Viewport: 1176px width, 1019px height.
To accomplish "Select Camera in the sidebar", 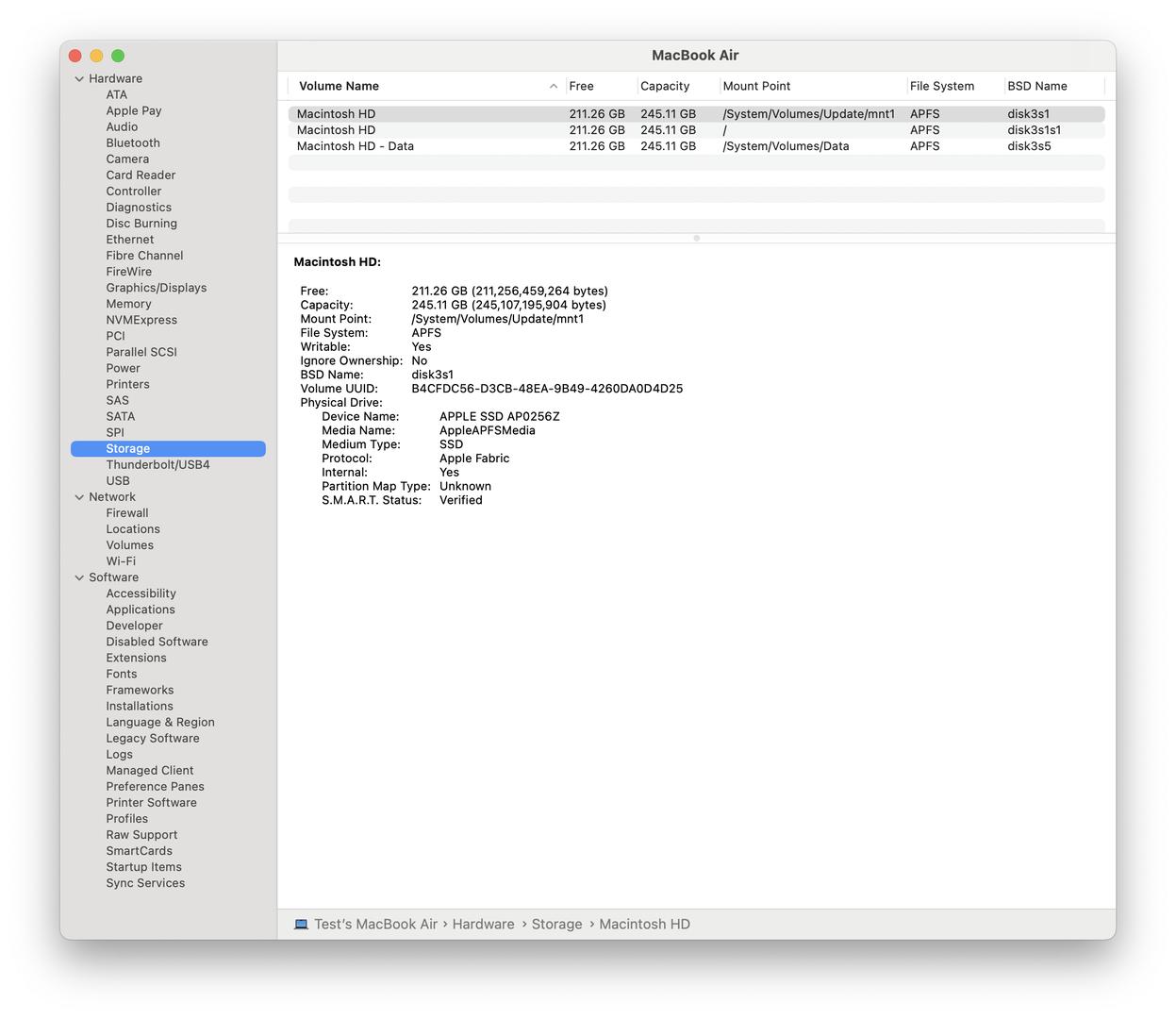I will click(127, 159).
